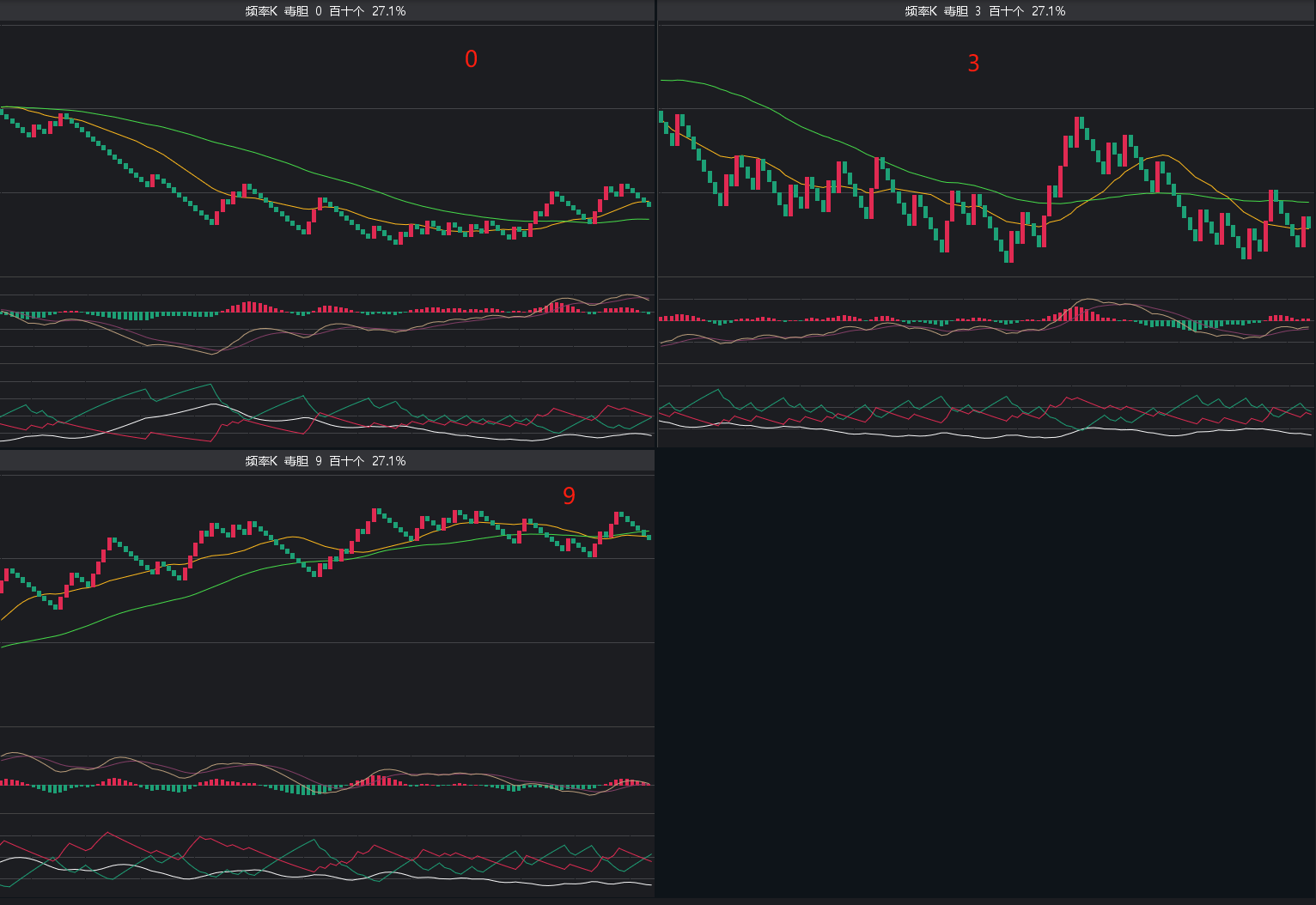Click '毒胆' label in the panel 3 title
The image size is (1316, 905).
[956, 11]
